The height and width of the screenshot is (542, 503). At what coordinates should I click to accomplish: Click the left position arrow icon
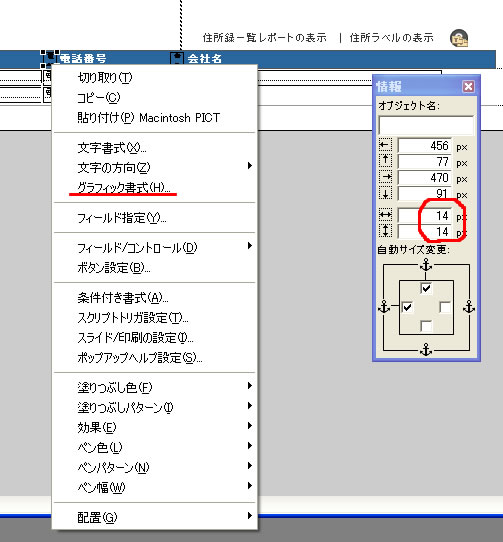coord(385,145)
